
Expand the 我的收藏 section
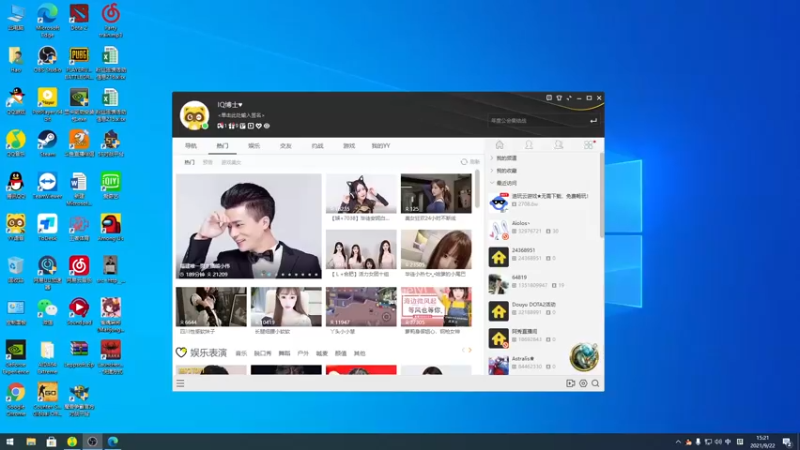[504, 170]
